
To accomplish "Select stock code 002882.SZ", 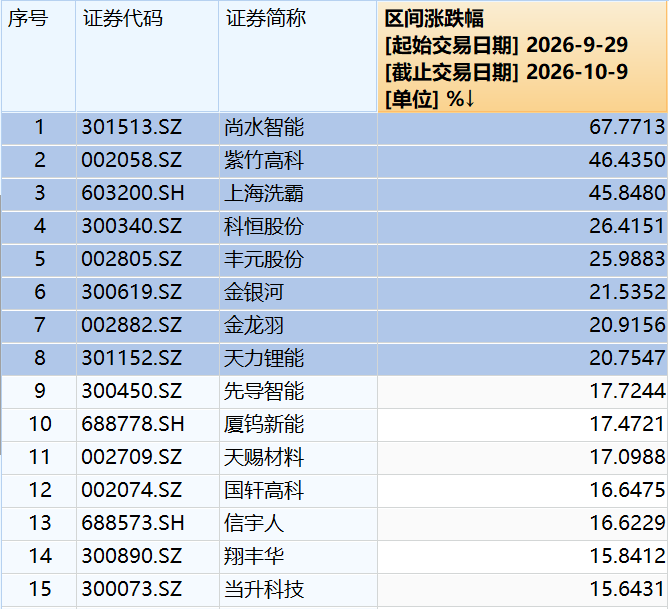I will point(132,325).
